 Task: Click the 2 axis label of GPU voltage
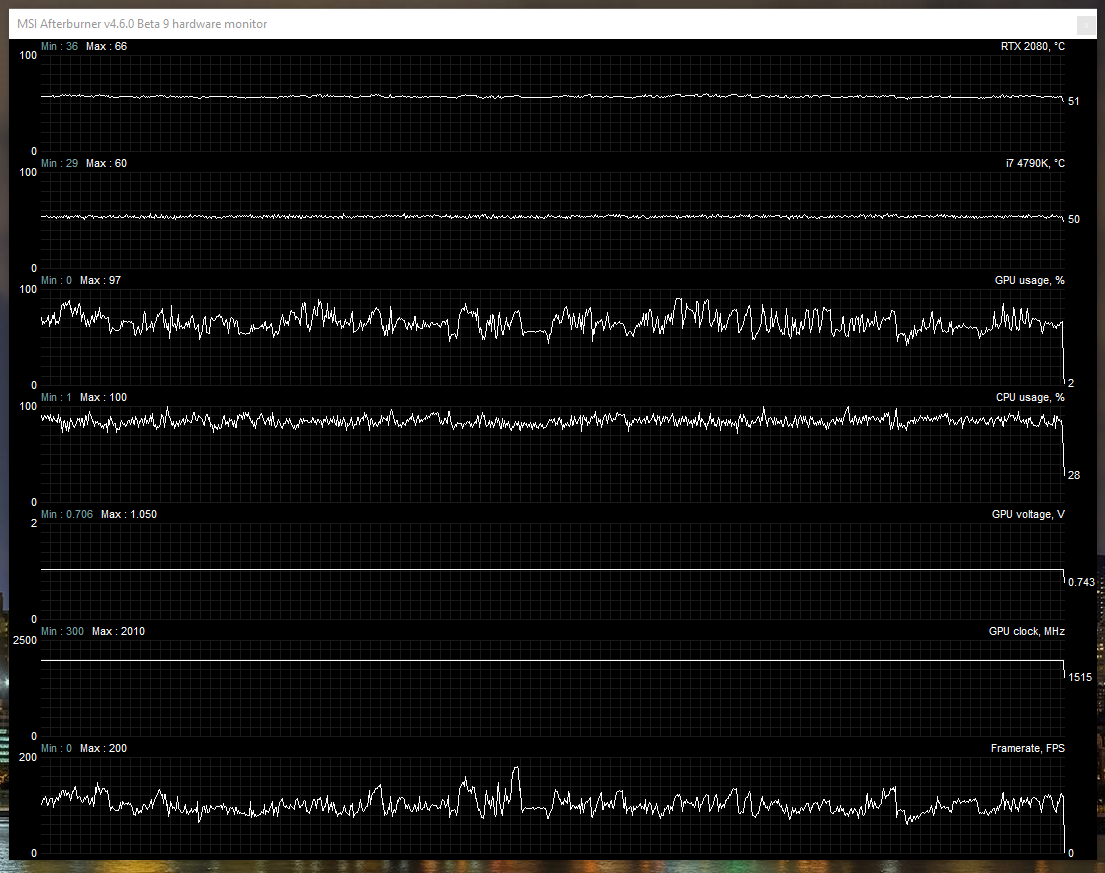34,524
